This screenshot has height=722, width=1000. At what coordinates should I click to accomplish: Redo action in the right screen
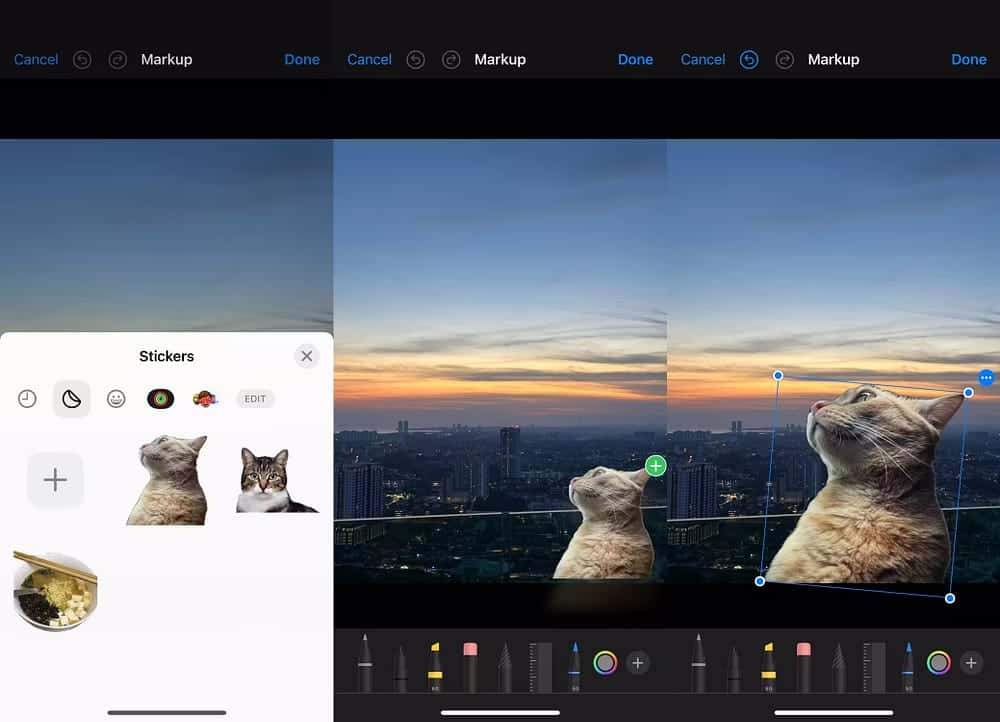click(x=784, y=59)
